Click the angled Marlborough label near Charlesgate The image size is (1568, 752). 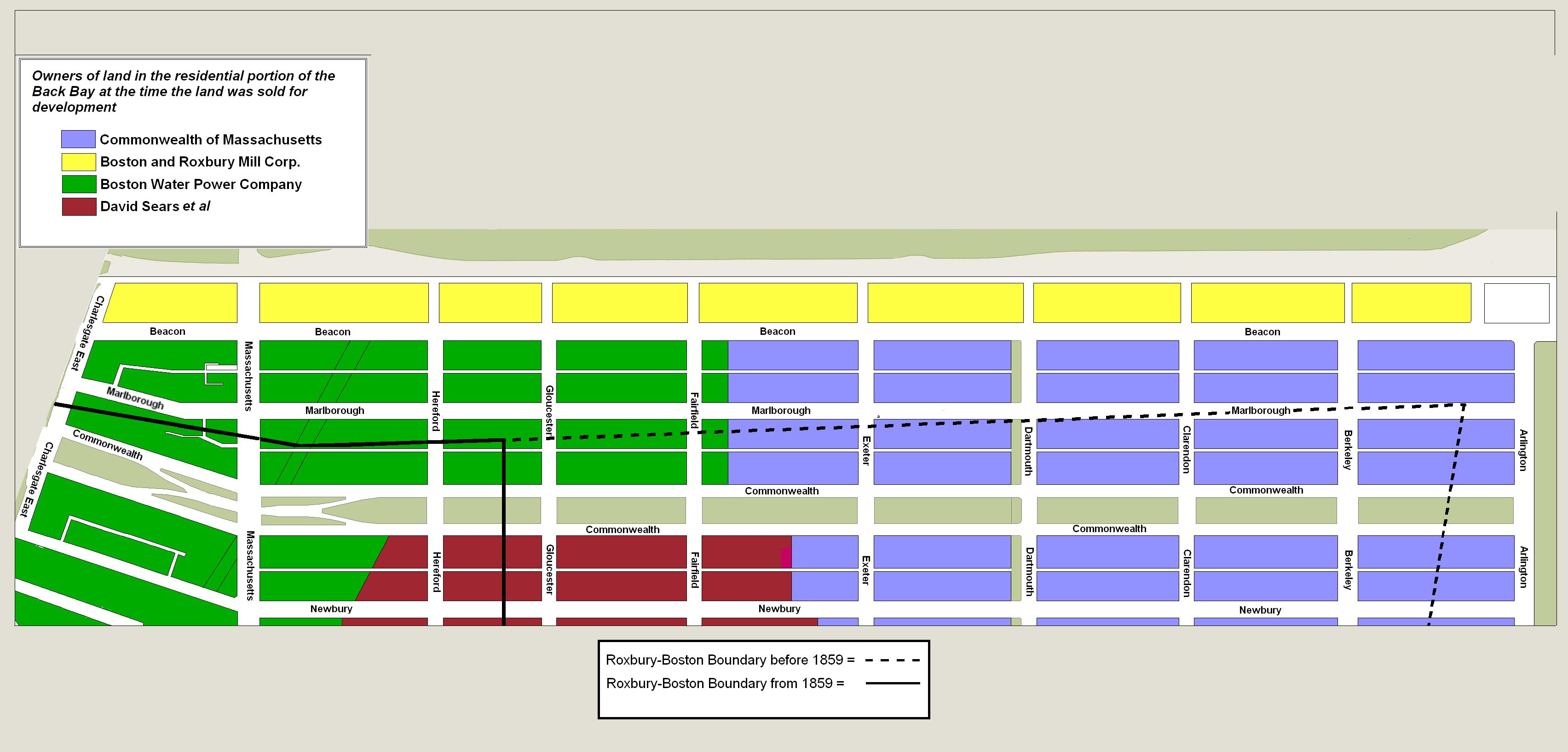pyautogui.click(x=135, y=398)
